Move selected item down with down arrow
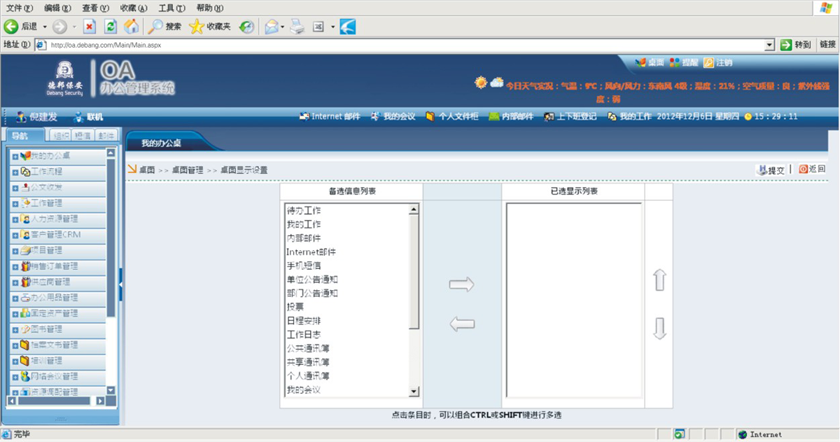Image resolution: width=840 pixels, height=442 pixels. [x=659, y=328]
